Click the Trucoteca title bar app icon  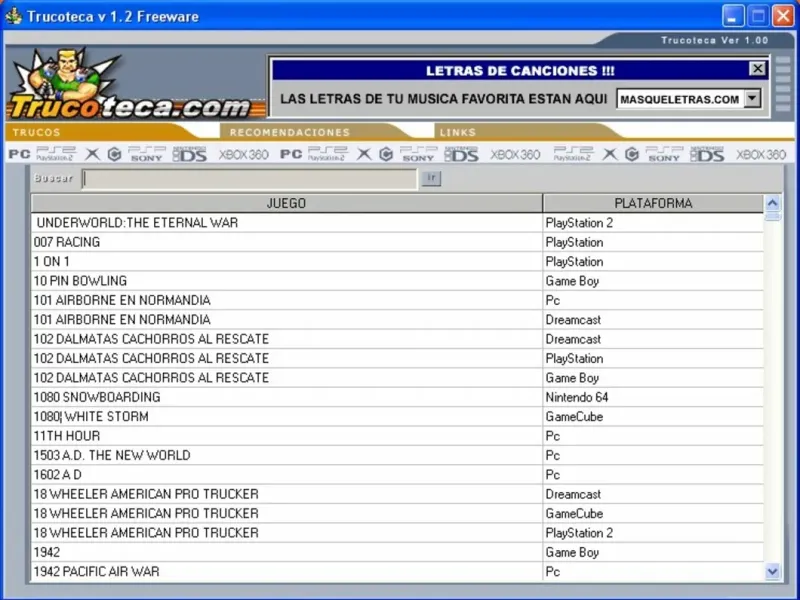pyautogui.click(x=13, y=16)
